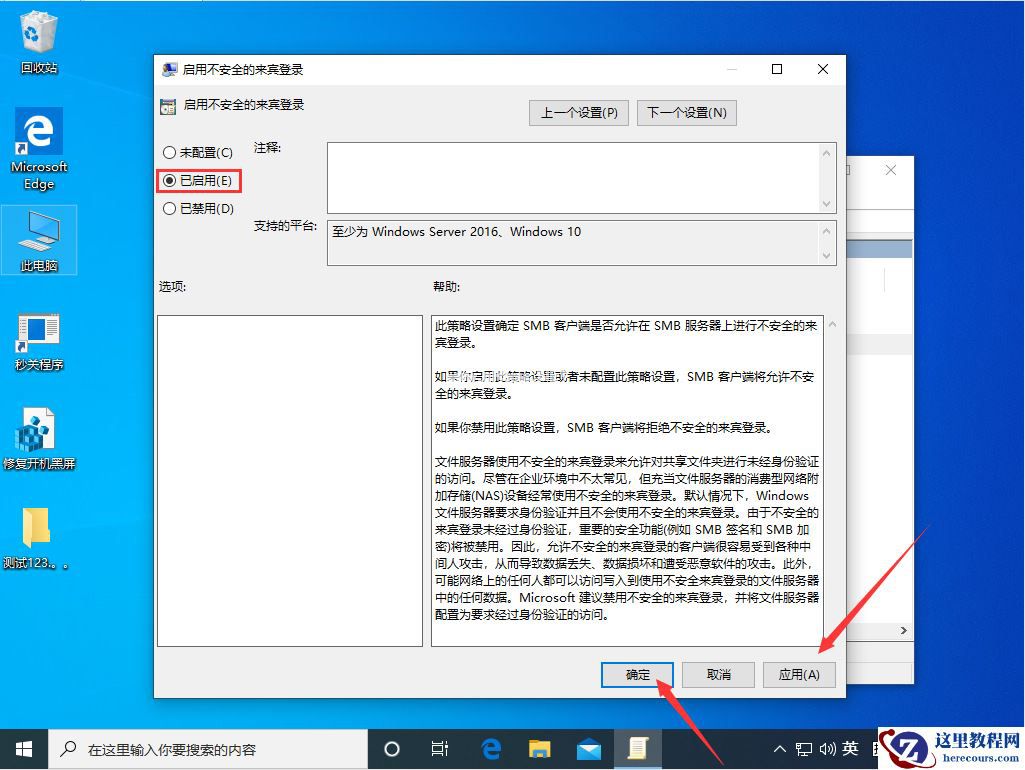Open the 回收站 desktop icon
The width and height of the screenshot is (1025, 770).
click(38, 38)
